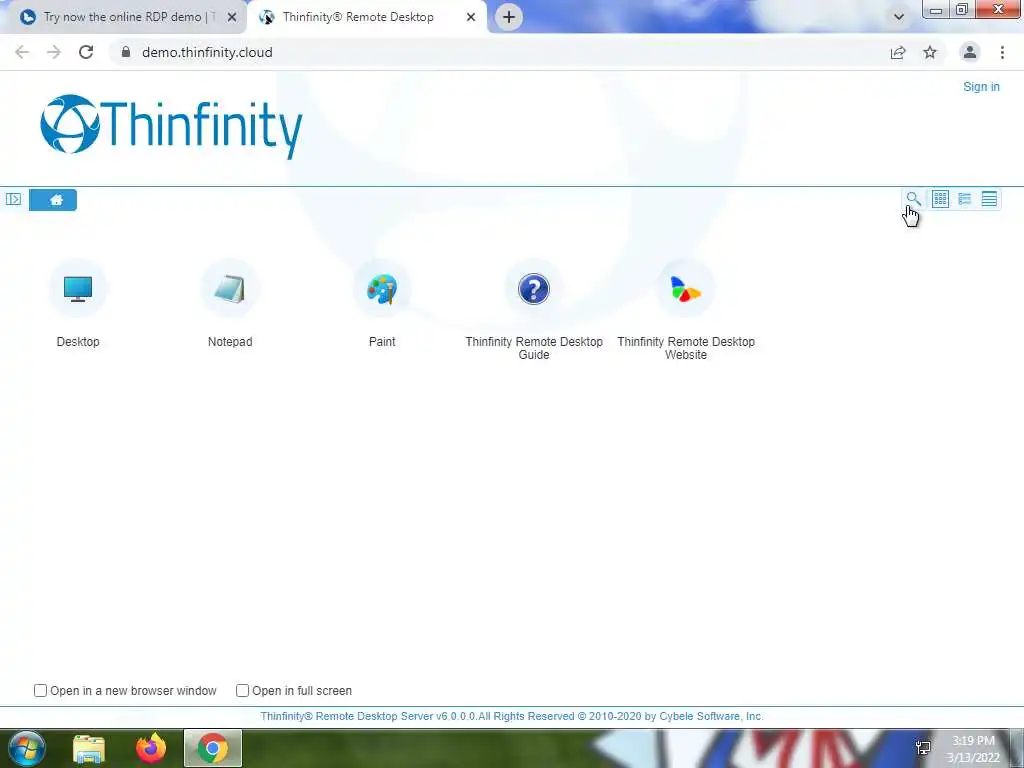Screen dimensions: 1024x768
Task: Click the Paint label text
Action: coord(382,342)
